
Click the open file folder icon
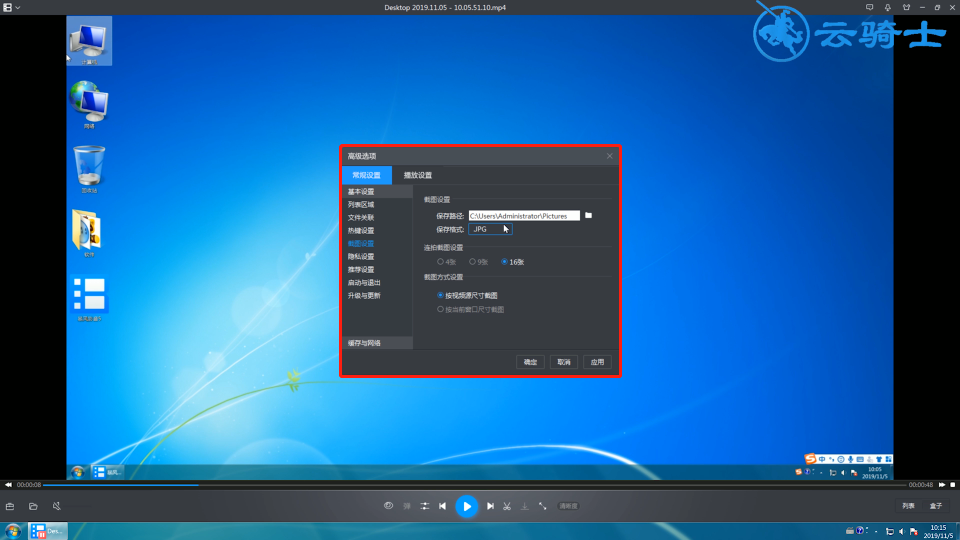(33, 506)
